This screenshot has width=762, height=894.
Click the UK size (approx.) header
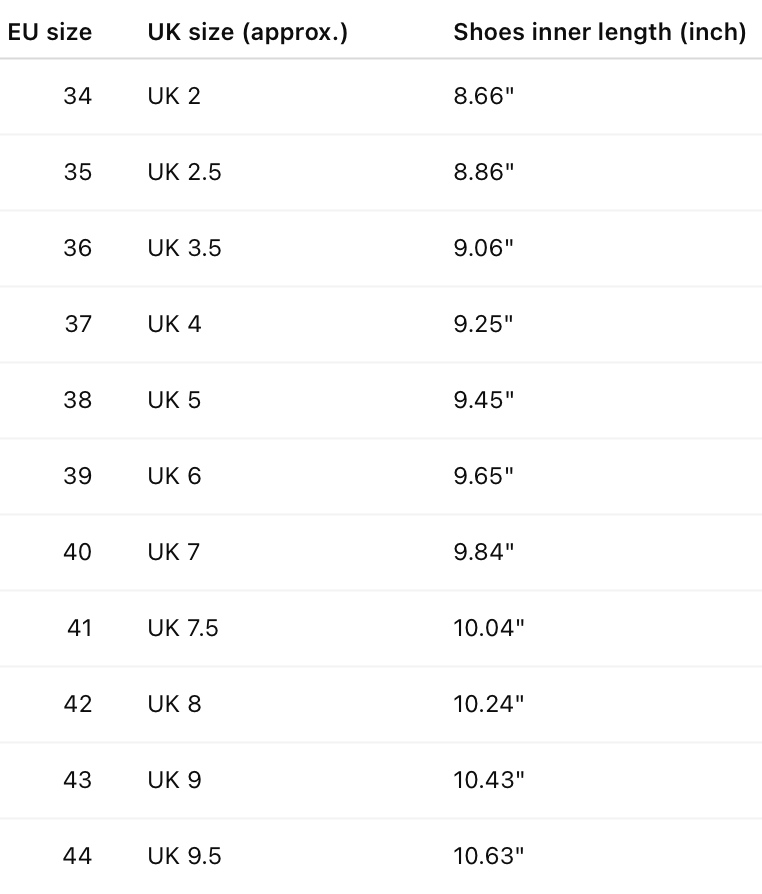click(247, 32)
